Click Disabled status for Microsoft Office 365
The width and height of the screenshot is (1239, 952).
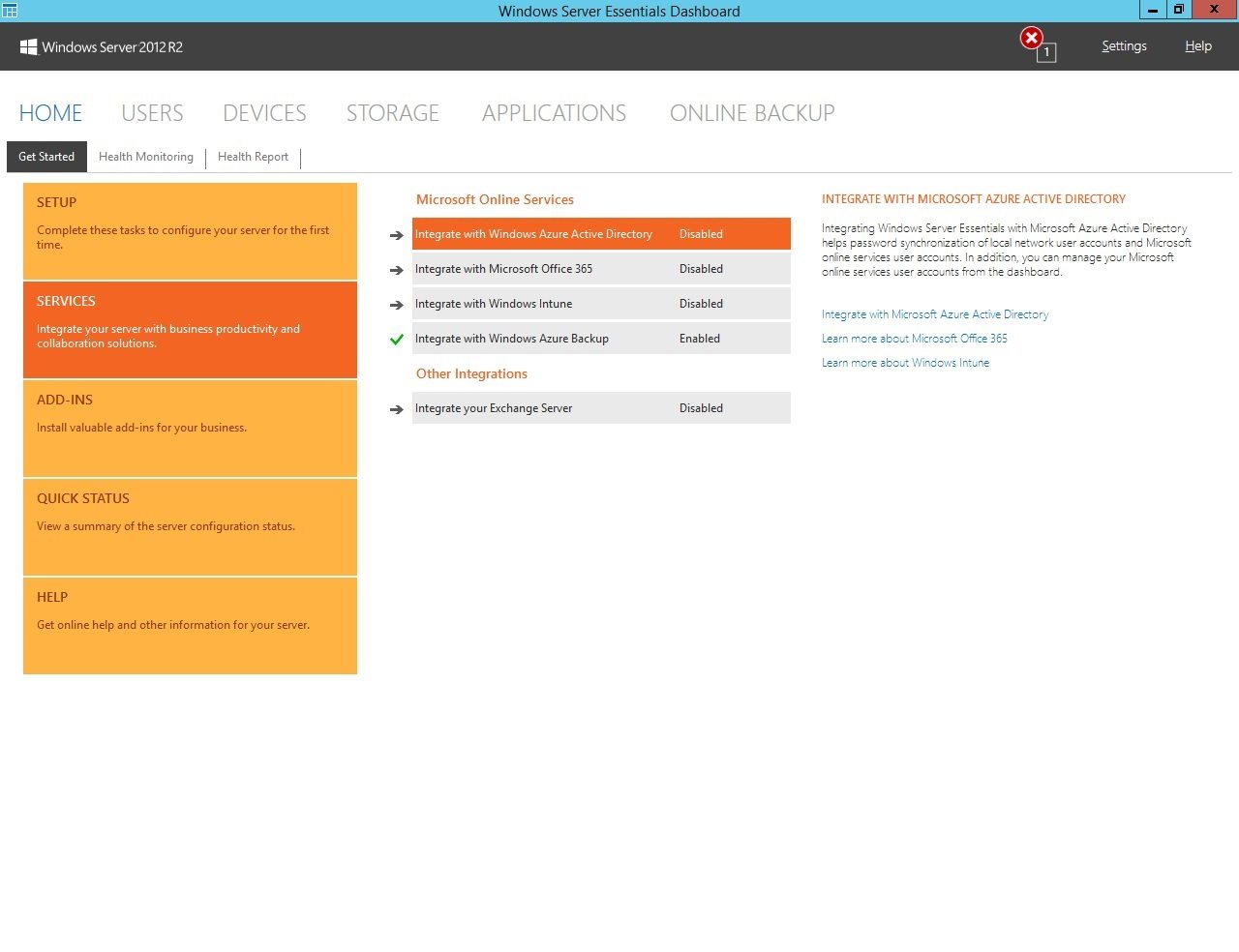(701, 269)
